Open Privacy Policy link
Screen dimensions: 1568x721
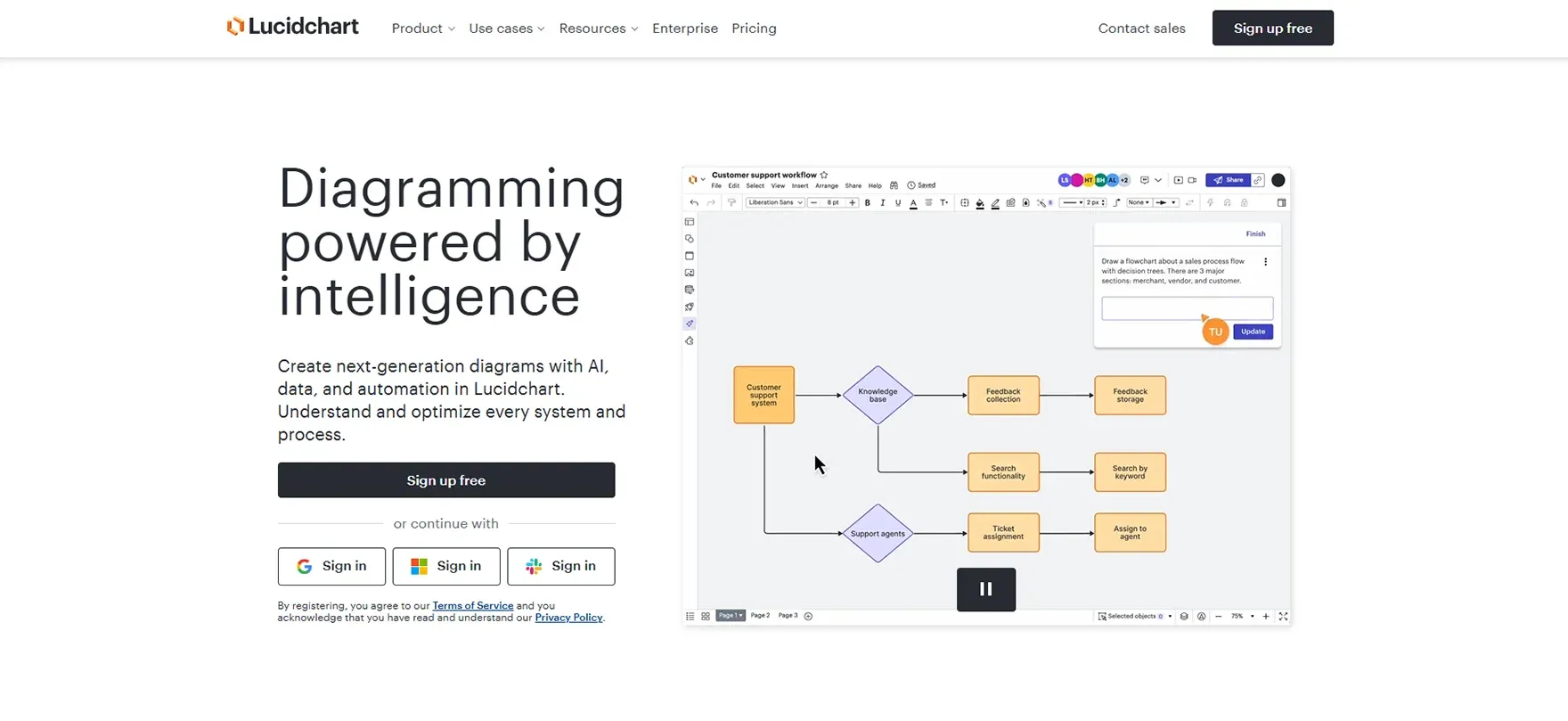coord(568,618)
